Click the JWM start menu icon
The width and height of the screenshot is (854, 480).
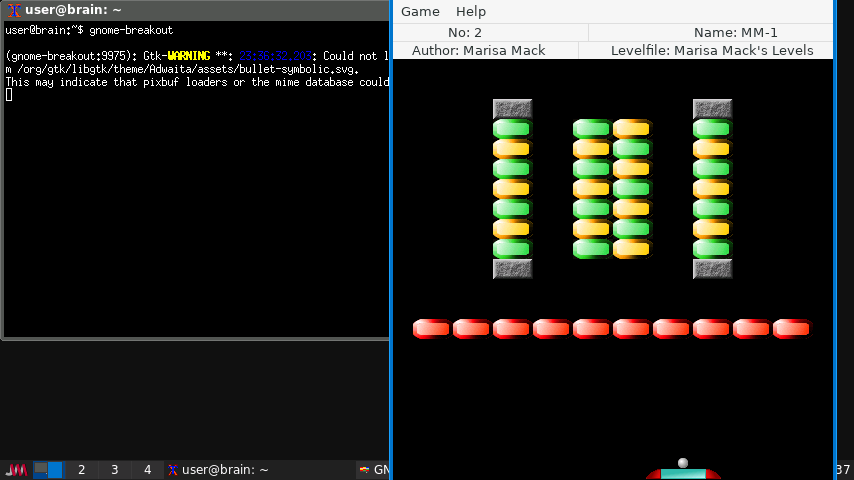pos(16,470)
